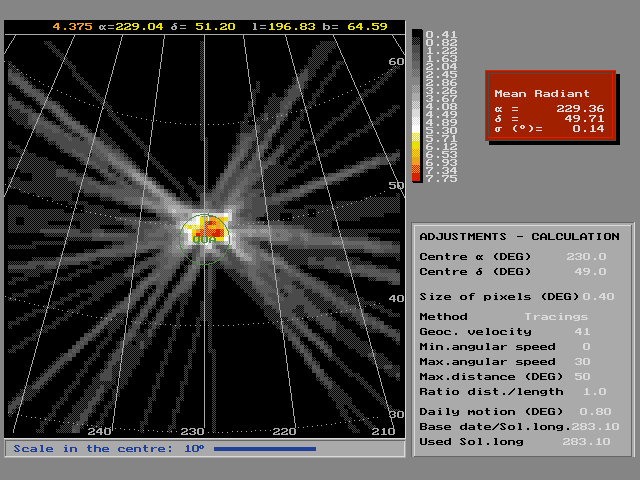Click the 4.375 density value in header
The height and width of the screenshot is (480, 640).
[x=72, y=27]
